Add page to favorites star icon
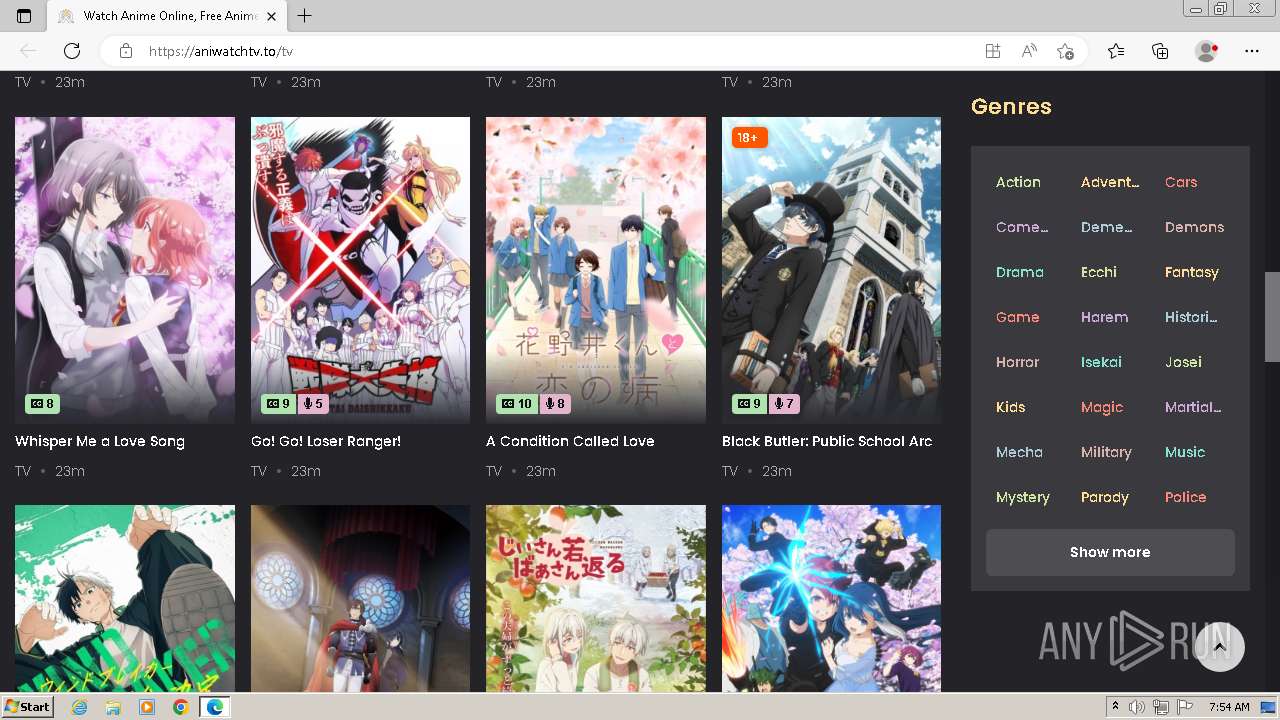Screen dimensions: 1280x720 pyautogui.click(x=1065, y=51)
